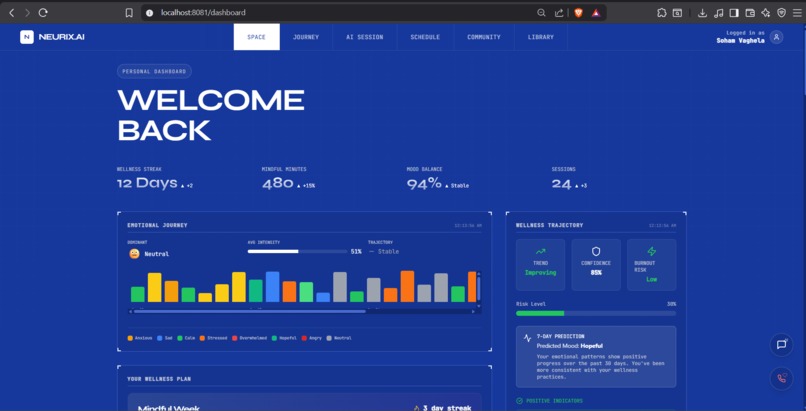Launch the Leo AI sparkle icon
The image size is (806, 411).
[766, 13]
